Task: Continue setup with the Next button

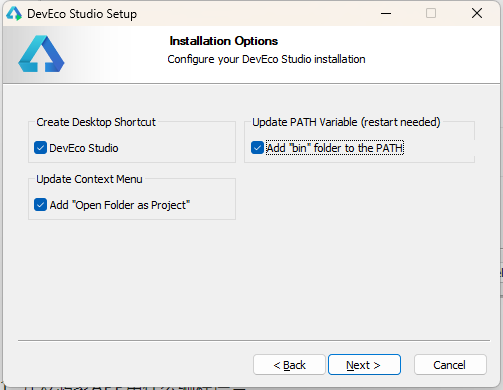Action: click(x=364, y=365)
